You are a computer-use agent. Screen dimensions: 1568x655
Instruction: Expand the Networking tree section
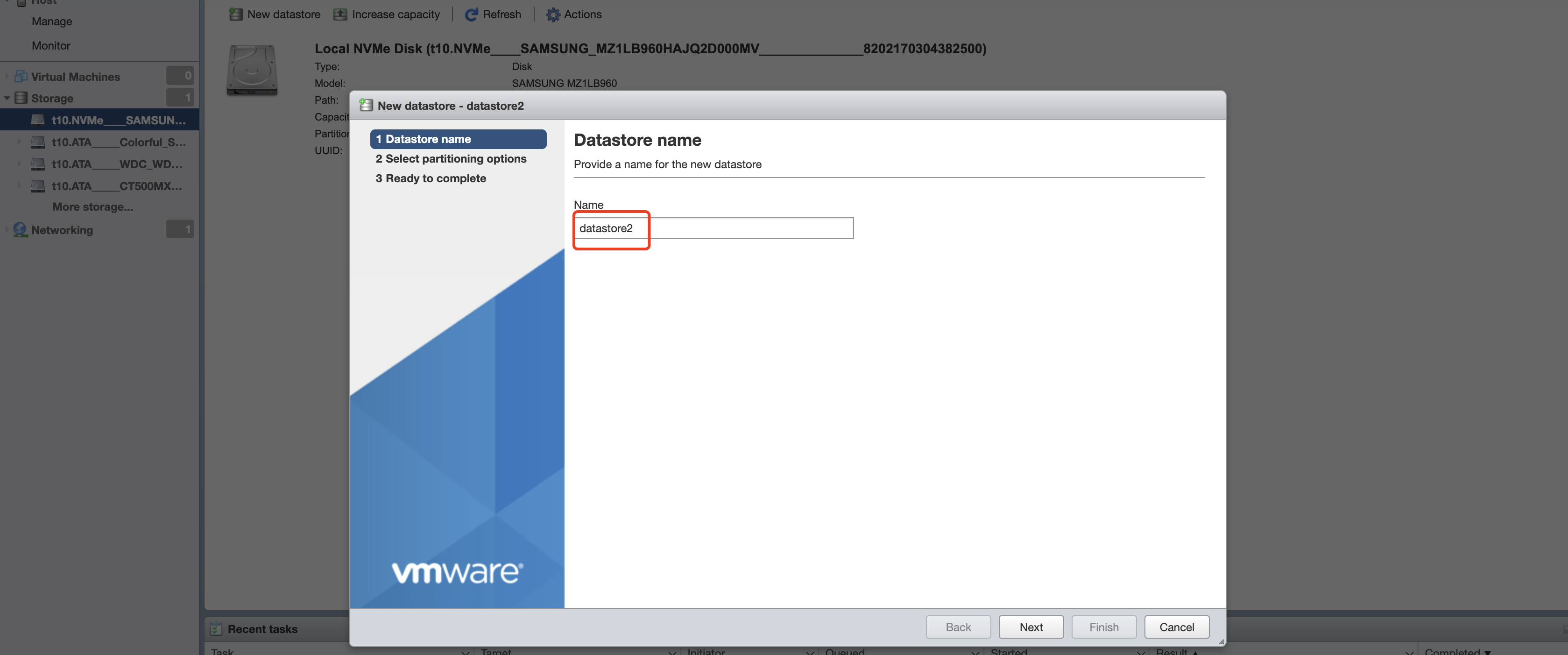coord(7,229)
